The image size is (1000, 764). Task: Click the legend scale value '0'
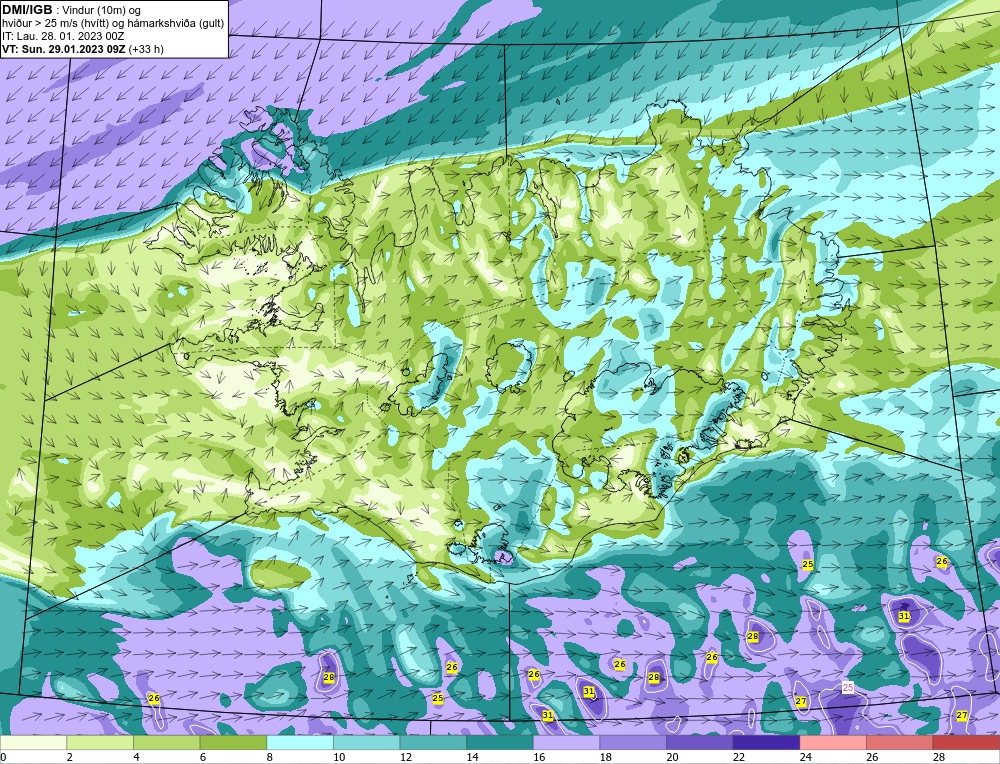[x=3, y=757]
